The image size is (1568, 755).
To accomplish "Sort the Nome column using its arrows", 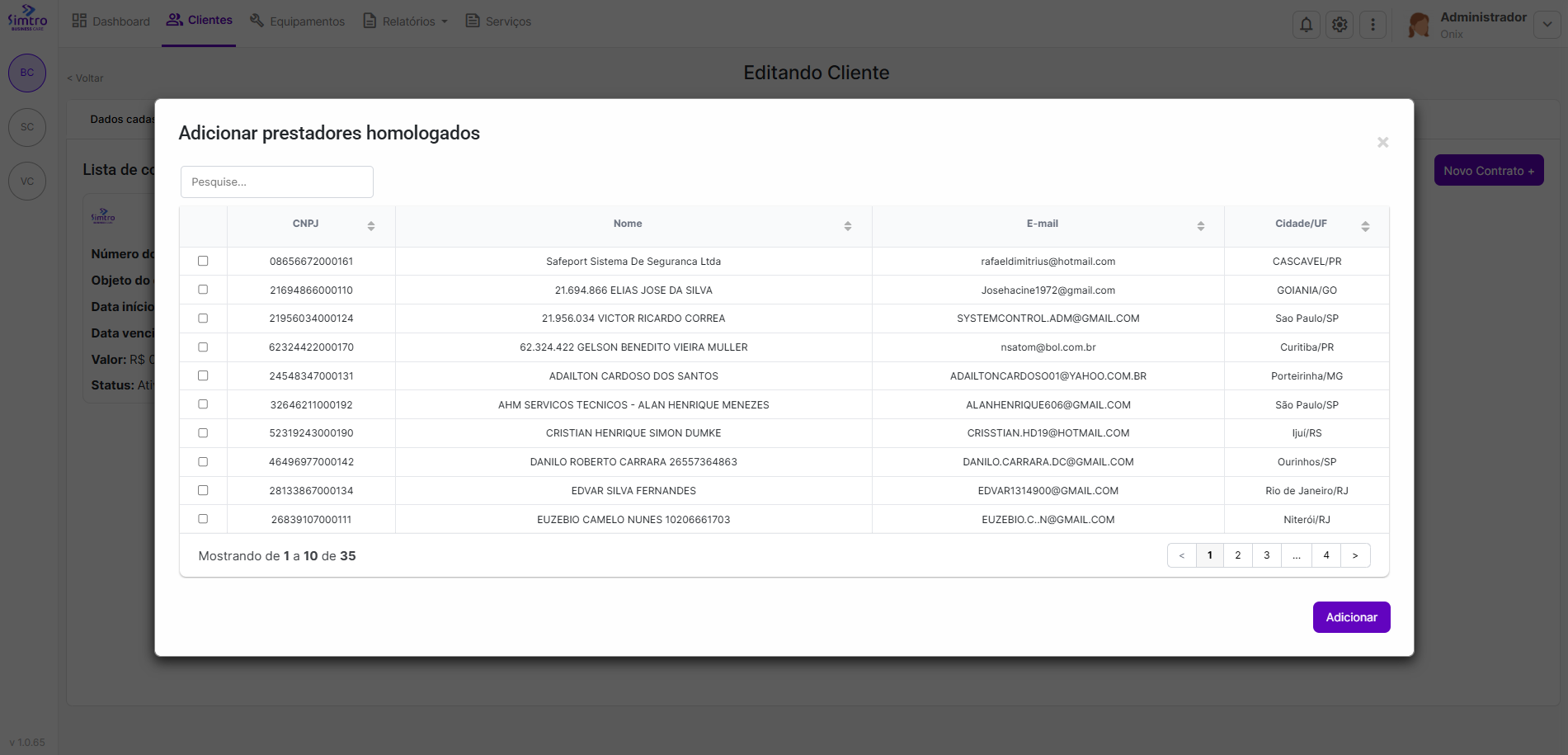I will (847, 224).
